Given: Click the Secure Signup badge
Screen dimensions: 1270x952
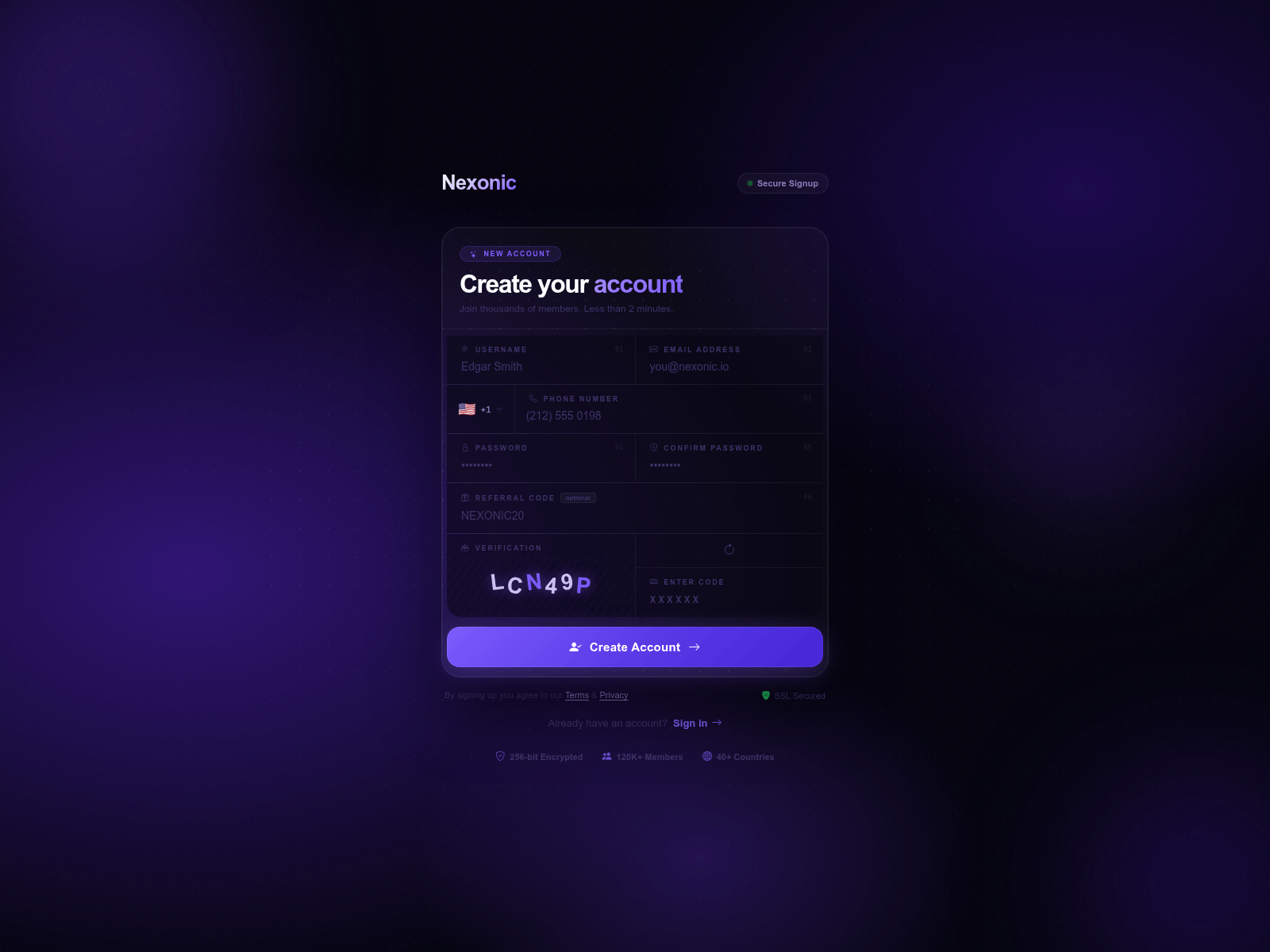Looking at the screenshot, I should click(x=783, y=183).
